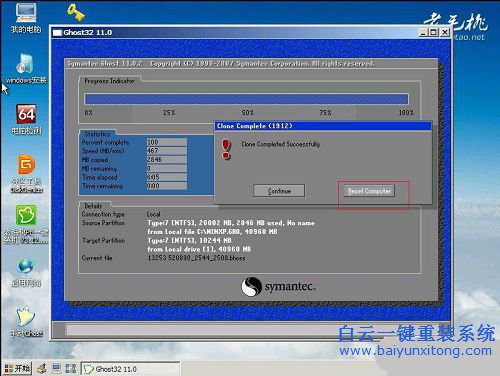
Task: Select the Ghost32 11.0 taskbar button
Action: coord(131,369)
